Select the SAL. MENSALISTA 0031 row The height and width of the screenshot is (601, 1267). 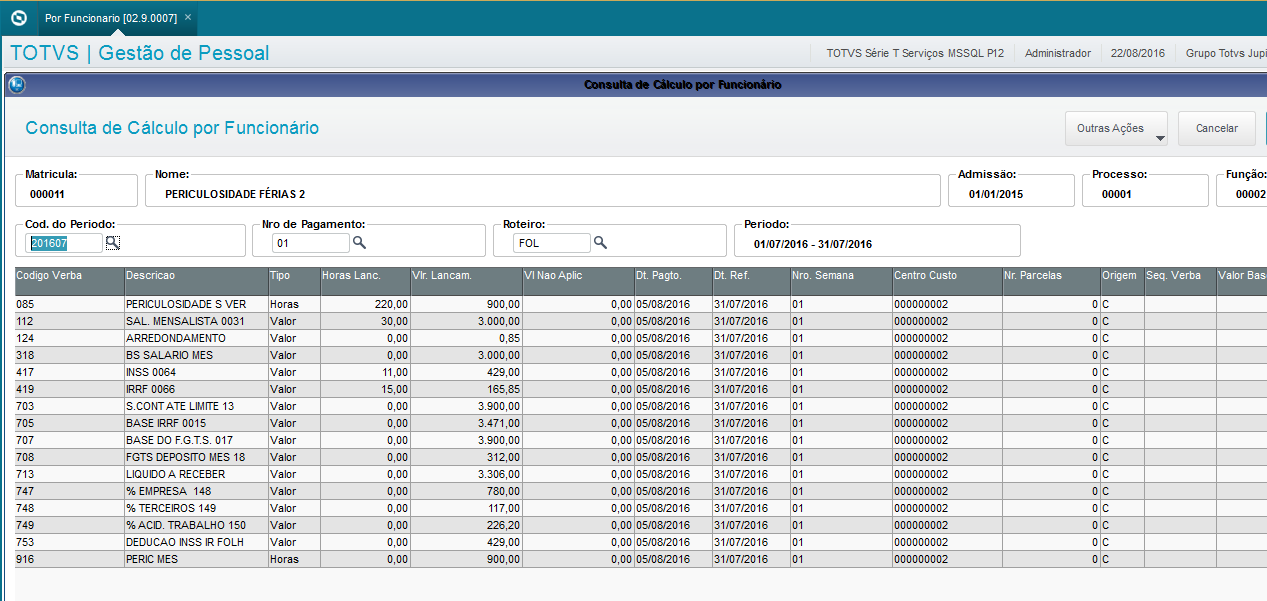[640, 321]
